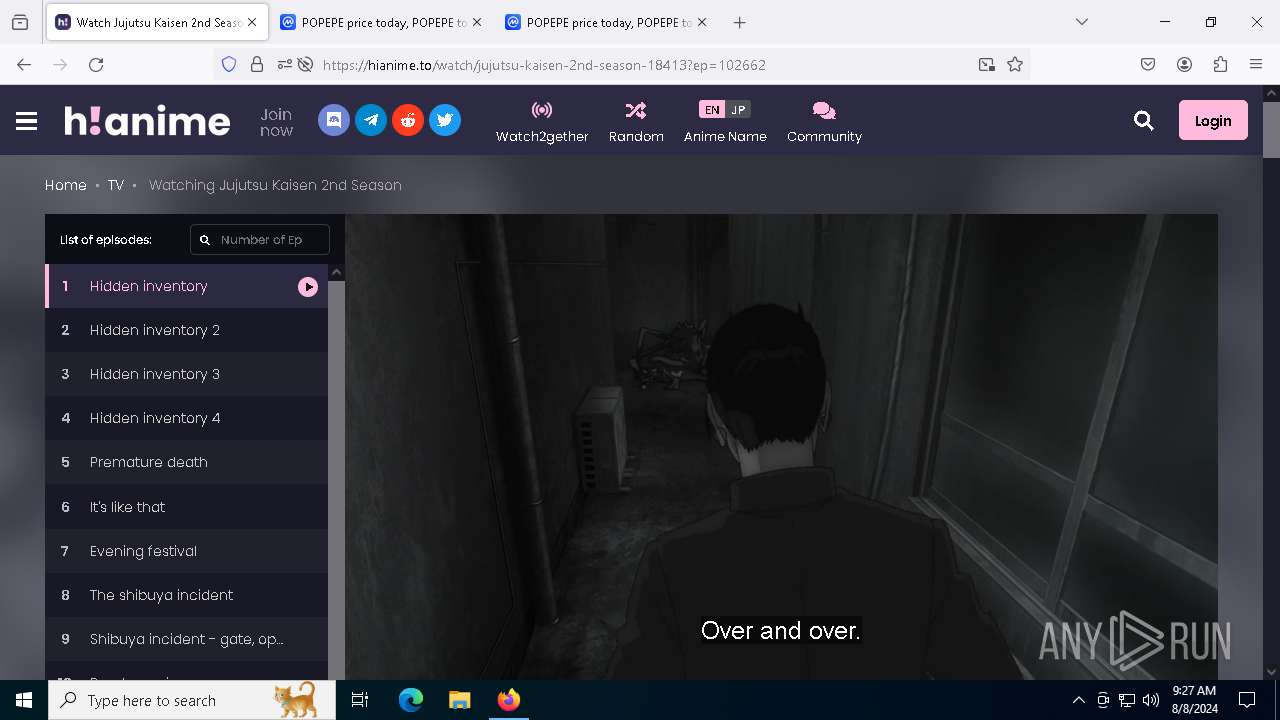Go to Home breadcrumb

(x=66, y=185)
